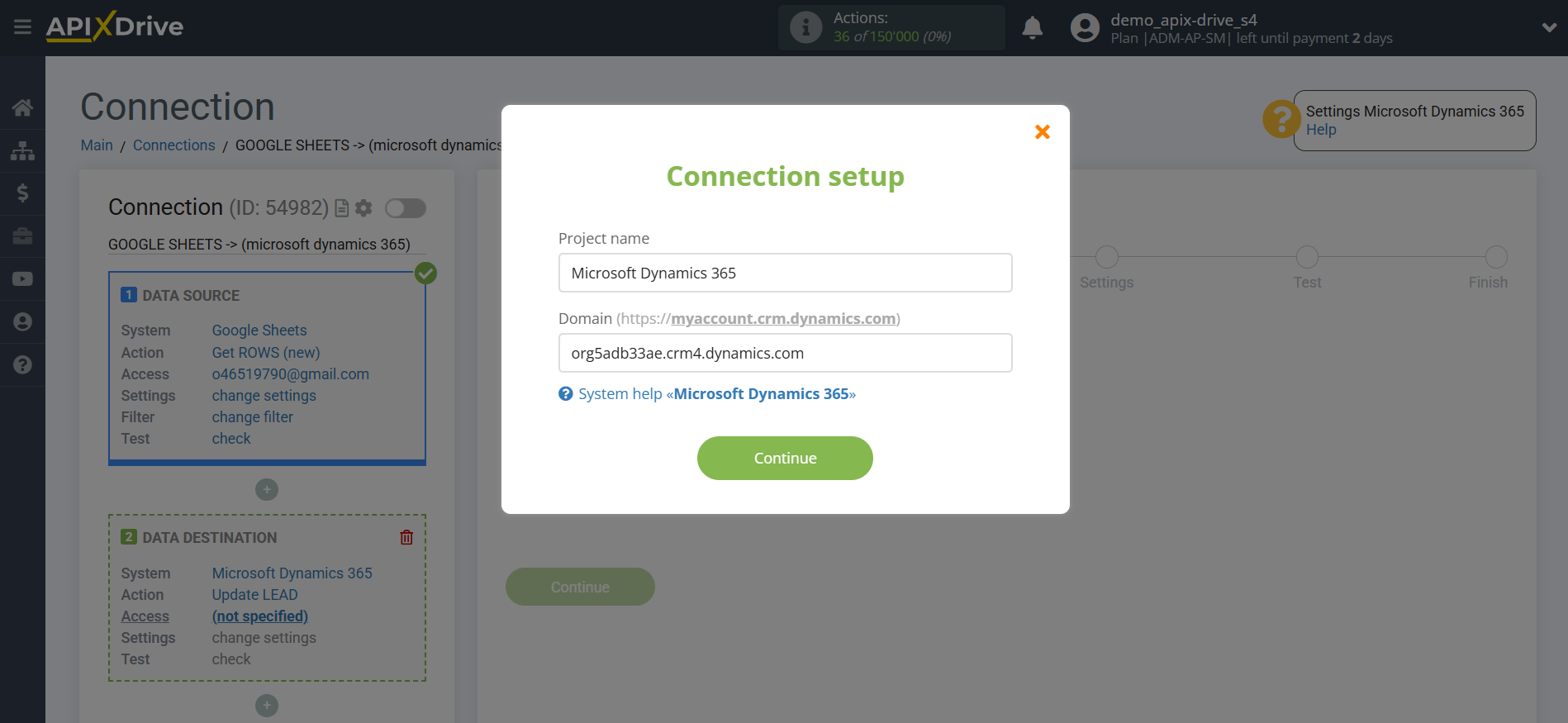Image resolution: width=1568 pixels, height=723 pixels.
Task: Click the ApiX-Drive logo
Action: click(115, 26)
